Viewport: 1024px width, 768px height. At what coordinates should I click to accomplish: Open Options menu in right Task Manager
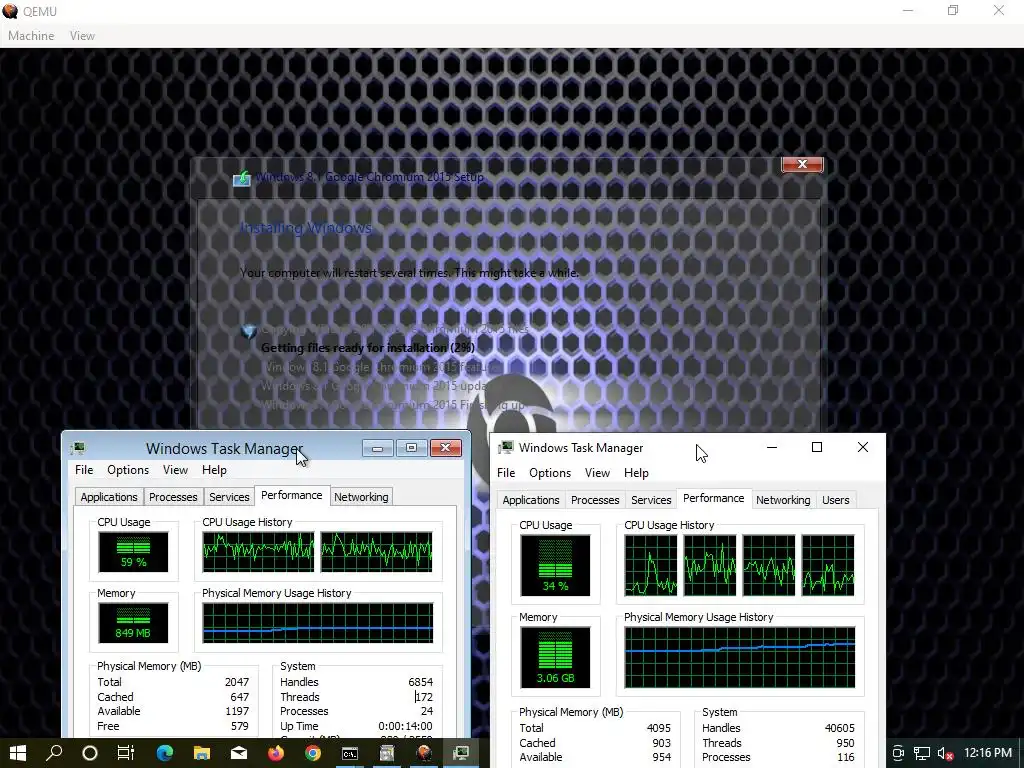point(550,473)
